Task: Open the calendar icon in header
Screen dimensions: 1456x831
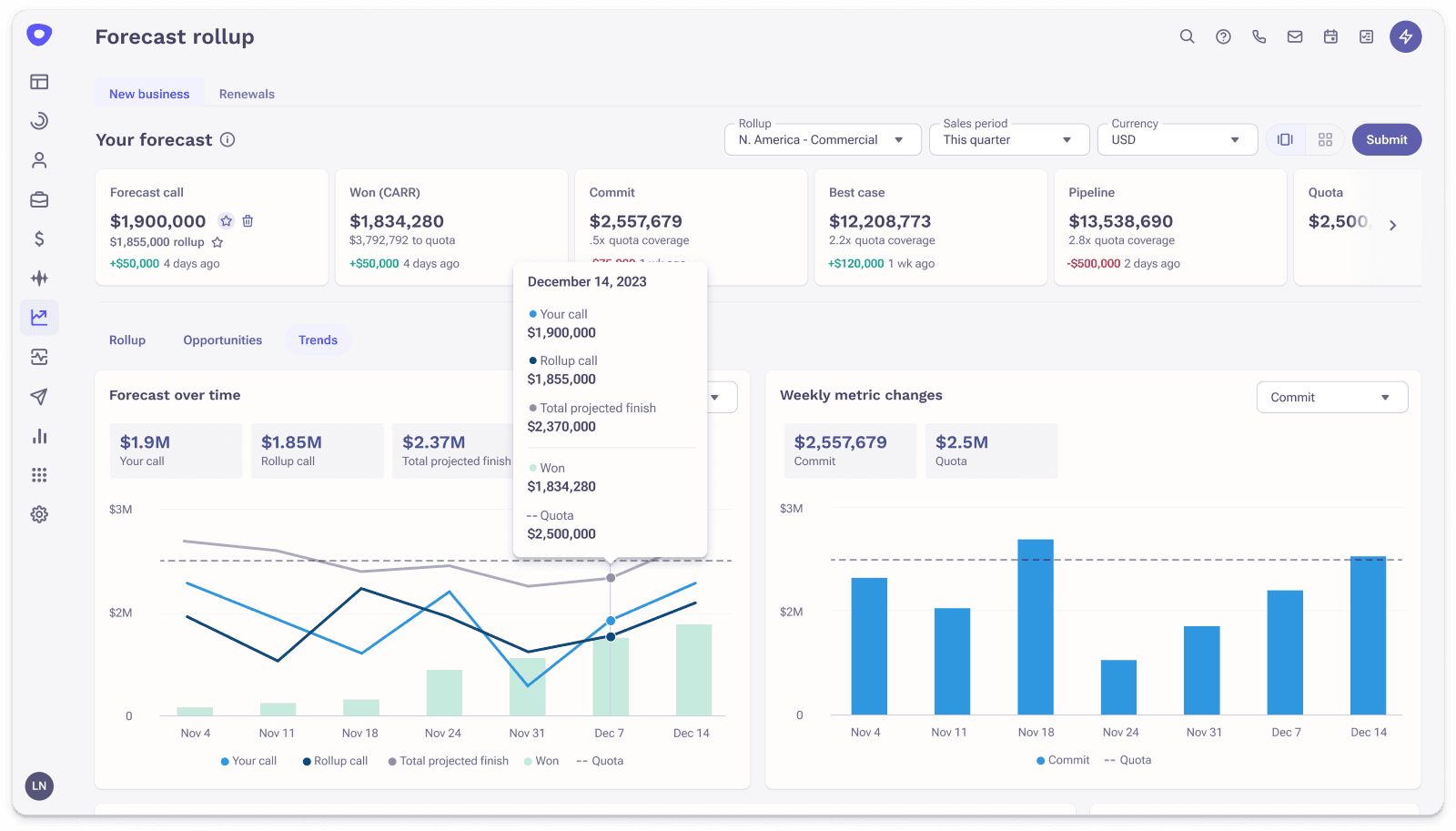Action: click(x=1330, y=36)
